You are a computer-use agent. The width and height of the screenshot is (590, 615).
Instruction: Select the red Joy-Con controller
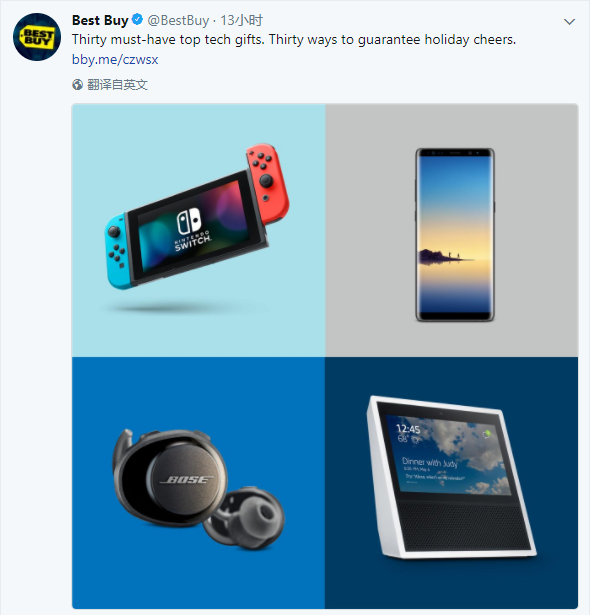coord(268,184)
